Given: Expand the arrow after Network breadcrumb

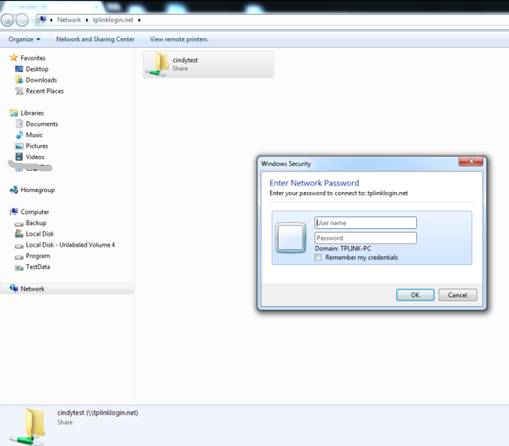Looking at the screenshot, I should pyautogui.click(x=87, y=20).
